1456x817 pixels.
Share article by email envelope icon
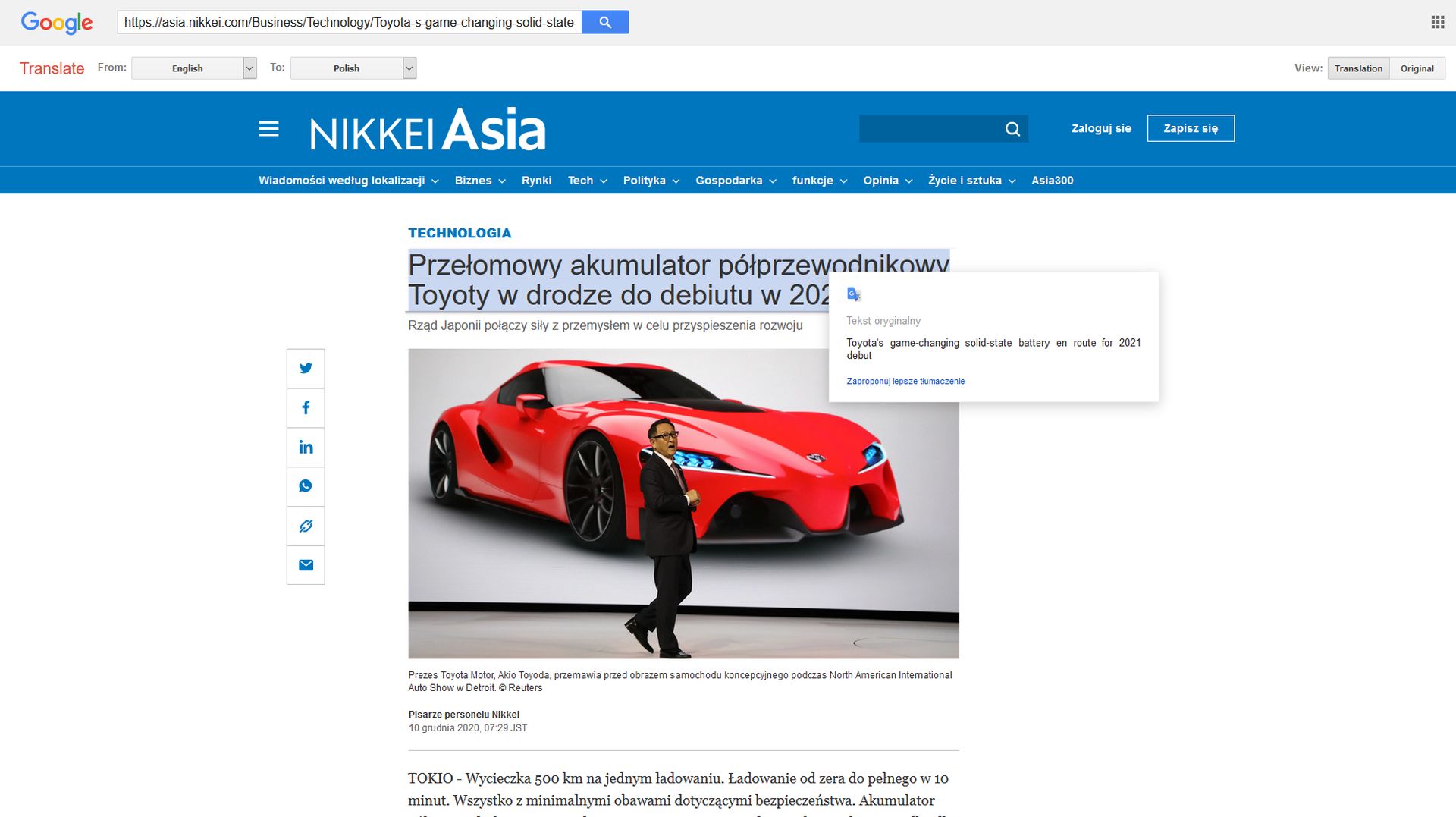coord(306,565)
